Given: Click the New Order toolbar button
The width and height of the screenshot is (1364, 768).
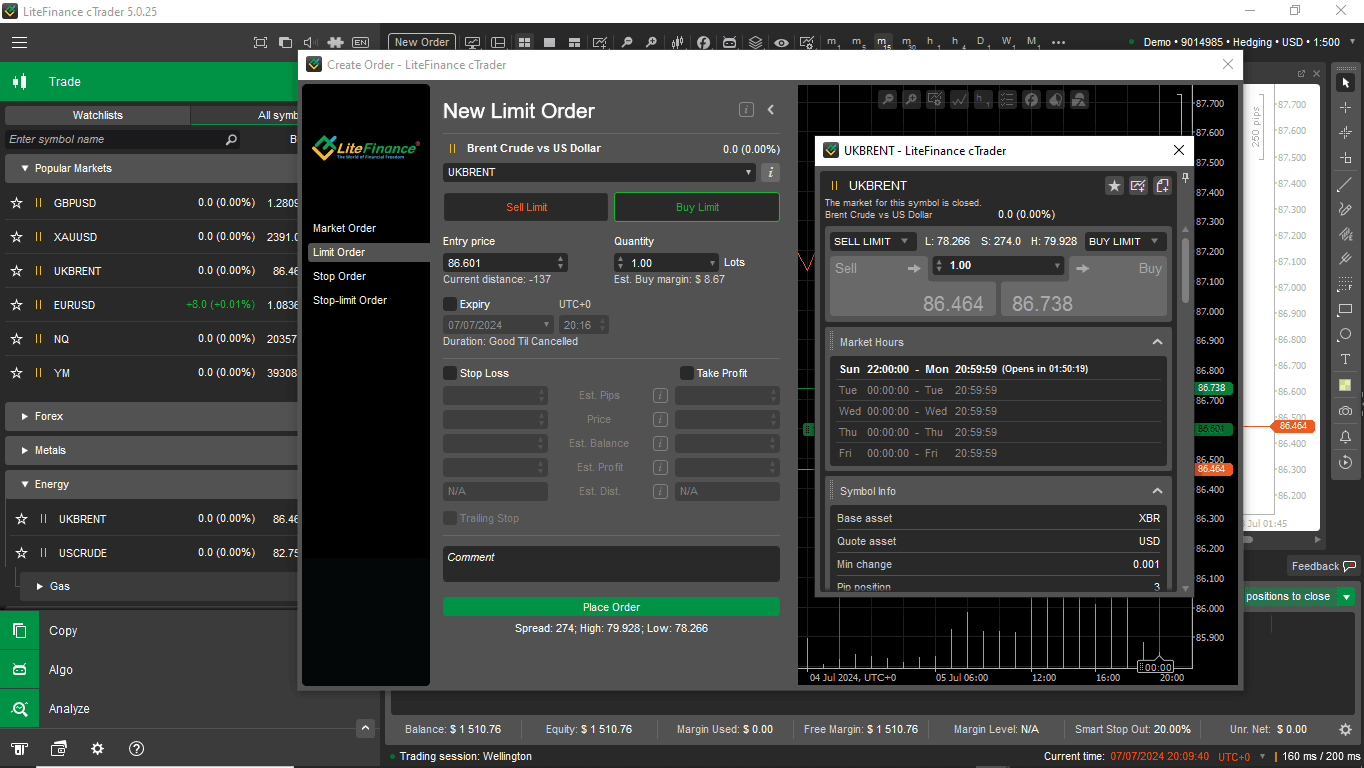Looking at the screenshot, I should click(x=422, y=43).
